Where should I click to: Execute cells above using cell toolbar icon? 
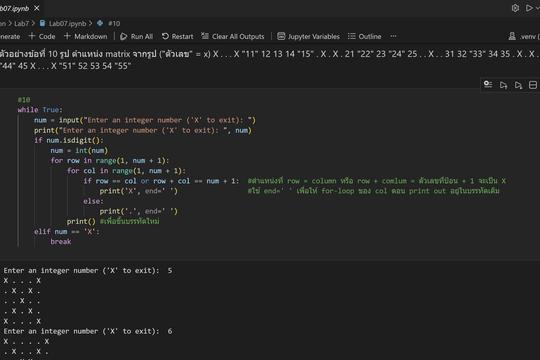(503, 85)
